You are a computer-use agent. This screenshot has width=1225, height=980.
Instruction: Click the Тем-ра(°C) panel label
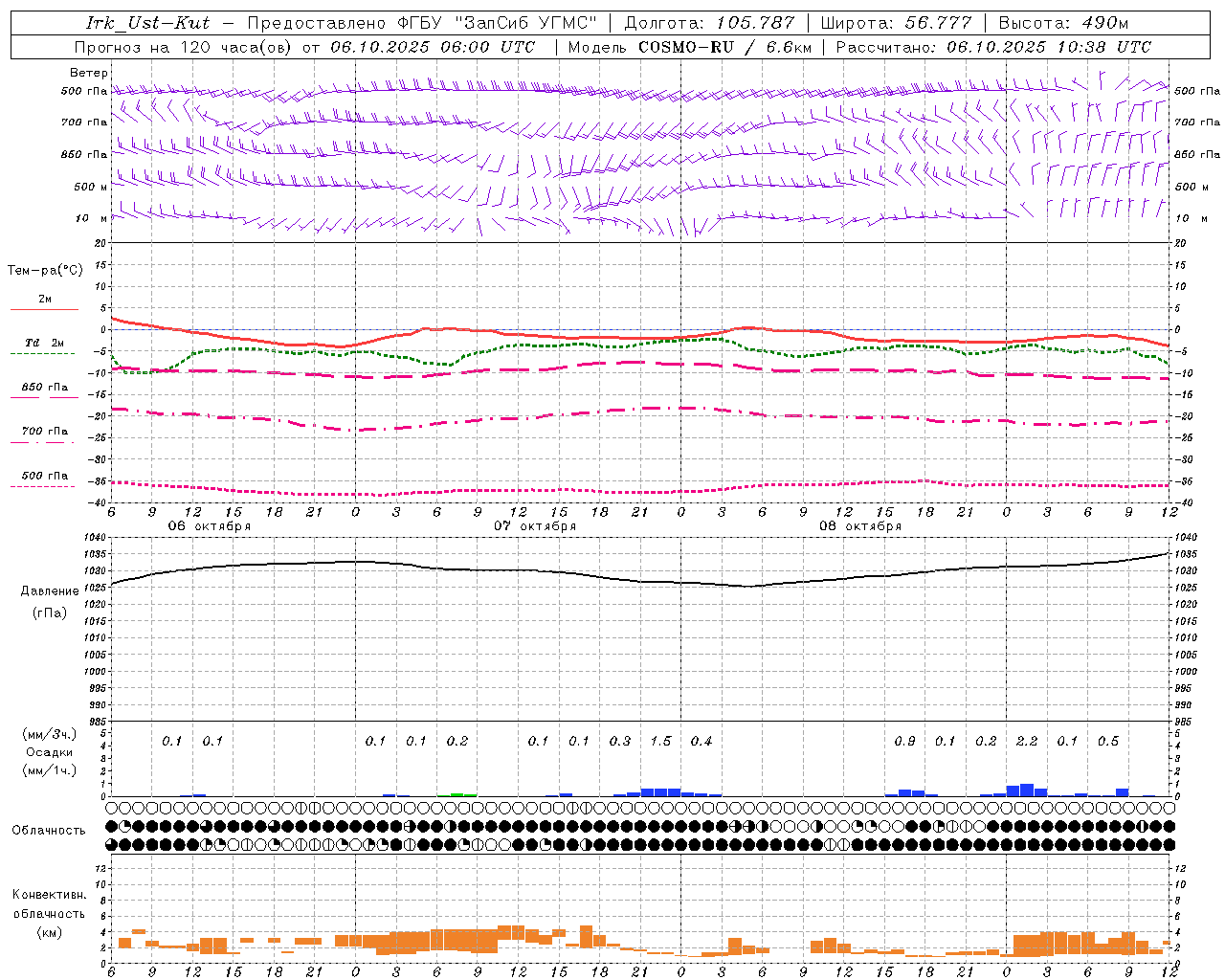pyautogui.click(x=45, y=271)
